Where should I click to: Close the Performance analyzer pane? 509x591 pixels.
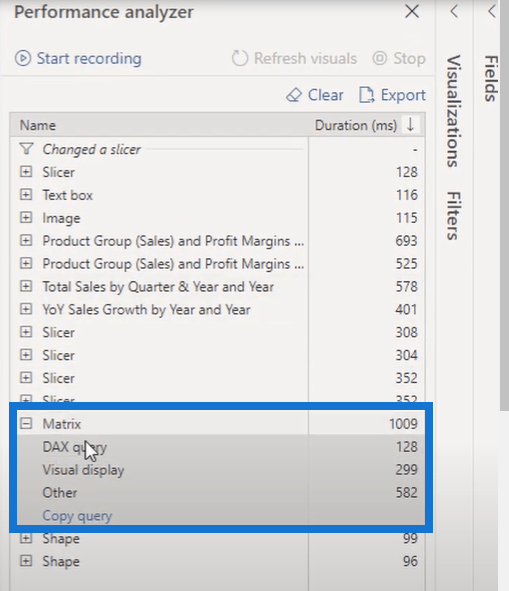412,11
